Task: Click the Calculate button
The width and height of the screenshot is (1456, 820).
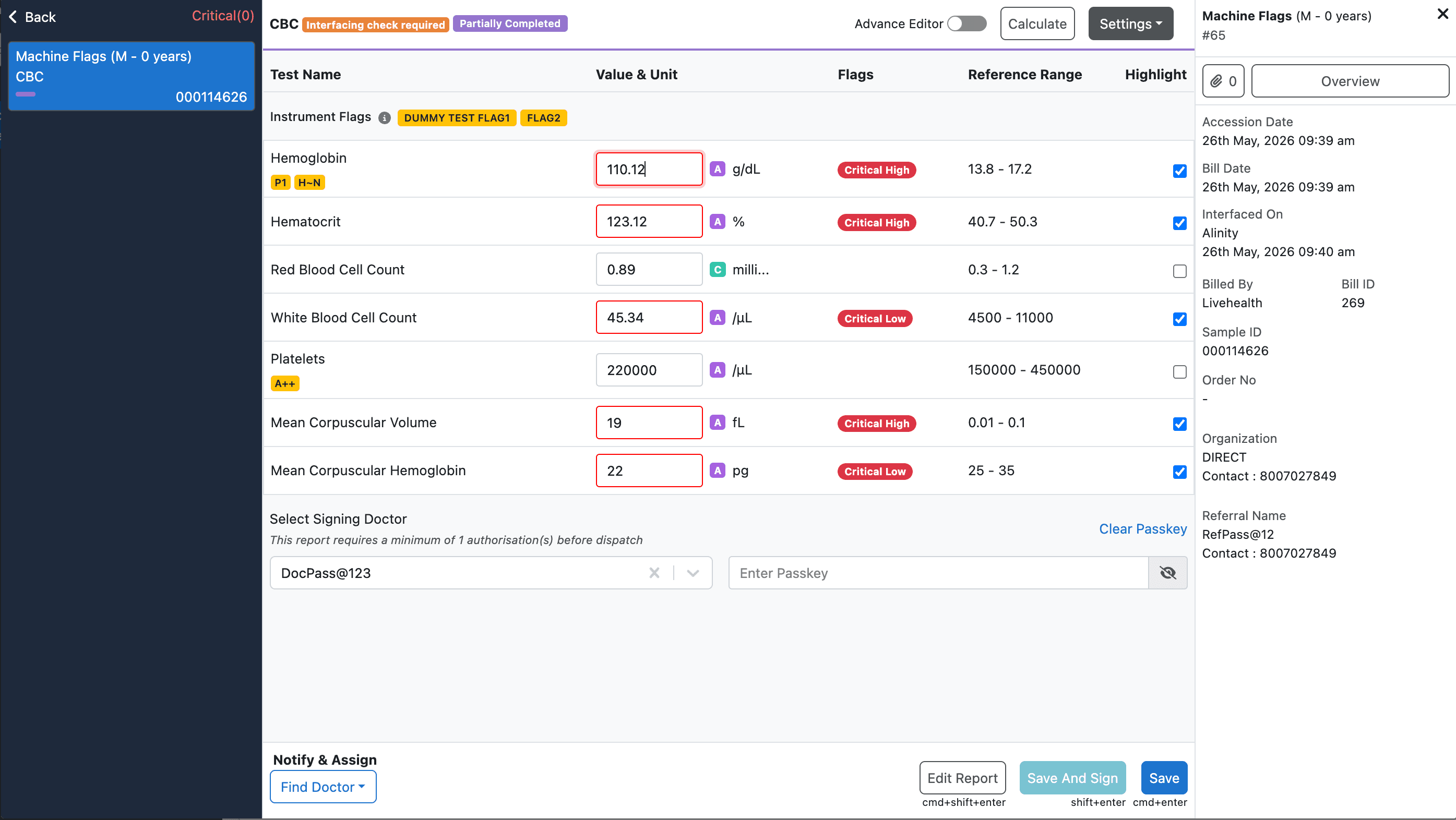Action: (x=1037, y=24)
